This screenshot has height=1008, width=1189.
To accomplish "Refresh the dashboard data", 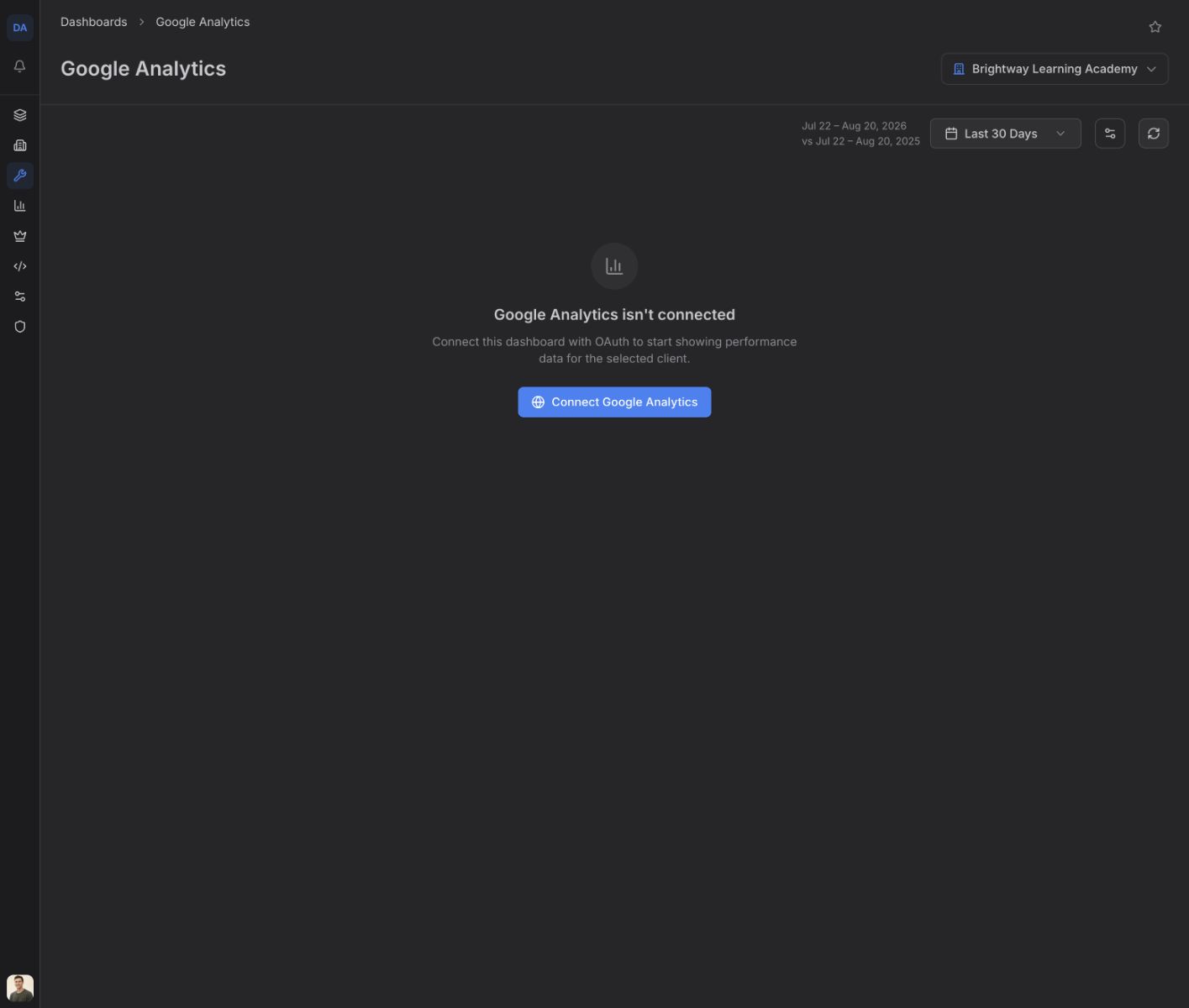I will click(1154, 134).
